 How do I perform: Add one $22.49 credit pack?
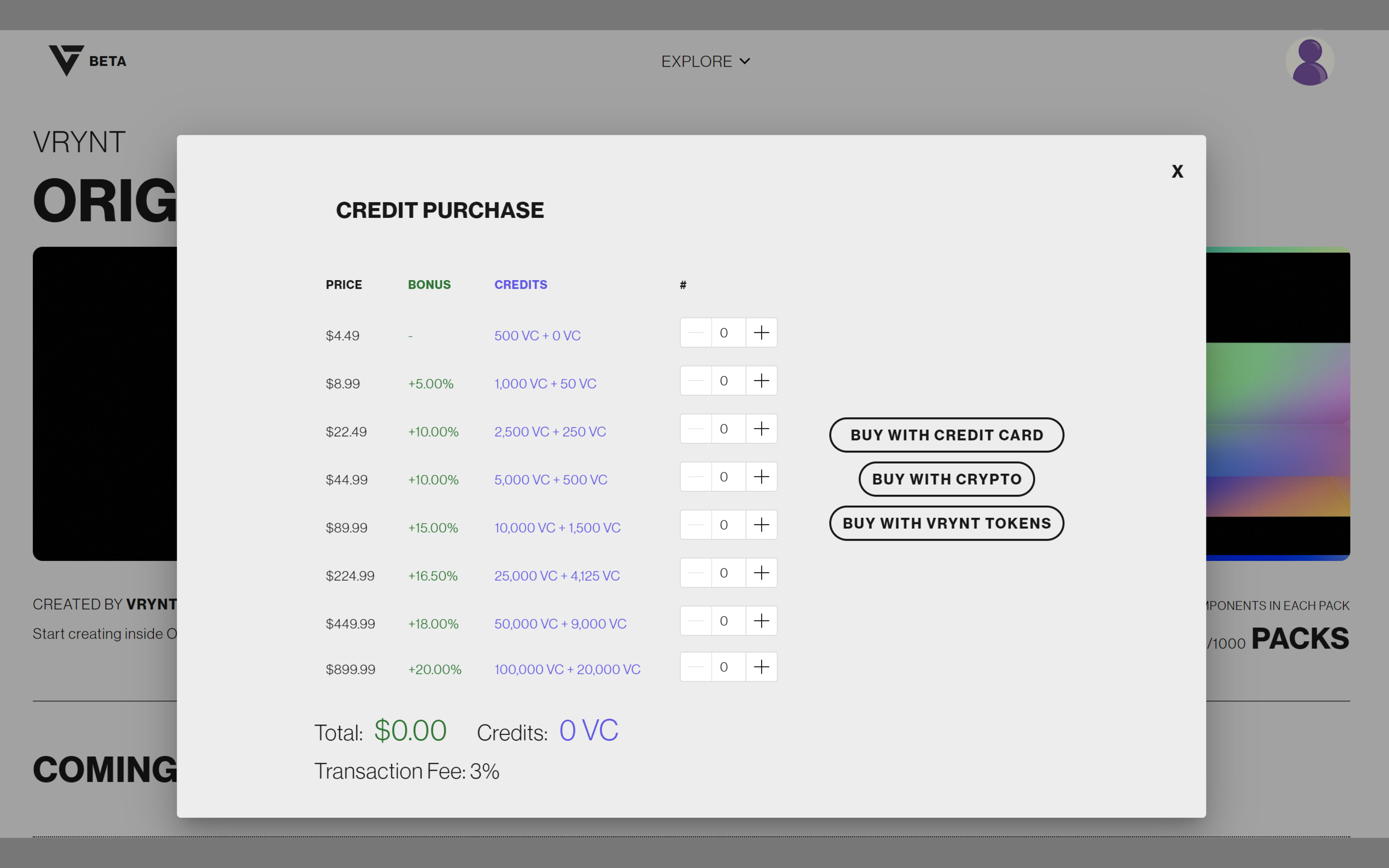(761, 429)
